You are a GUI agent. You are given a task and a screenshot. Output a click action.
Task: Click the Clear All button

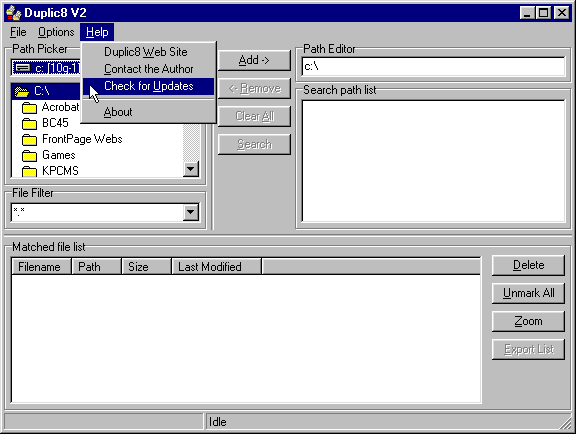[x=254, y=116]
